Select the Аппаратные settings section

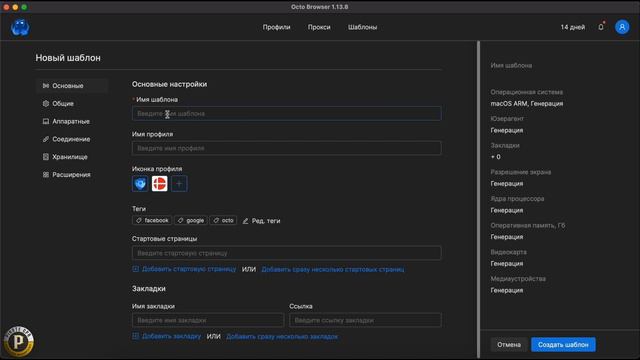coord(72,121)
